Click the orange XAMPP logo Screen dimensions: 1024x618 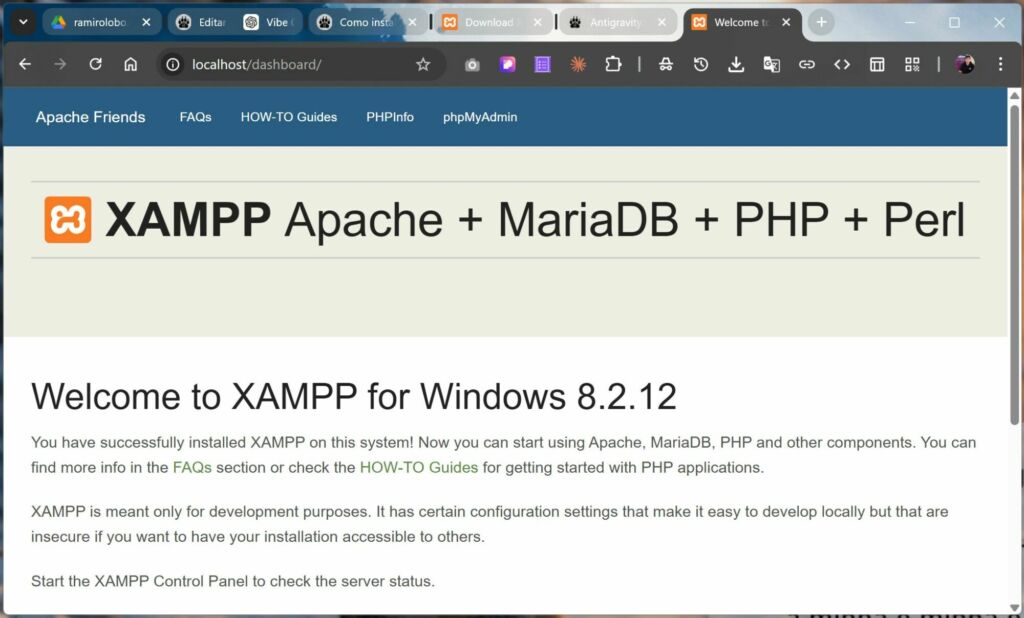[68, 220]
